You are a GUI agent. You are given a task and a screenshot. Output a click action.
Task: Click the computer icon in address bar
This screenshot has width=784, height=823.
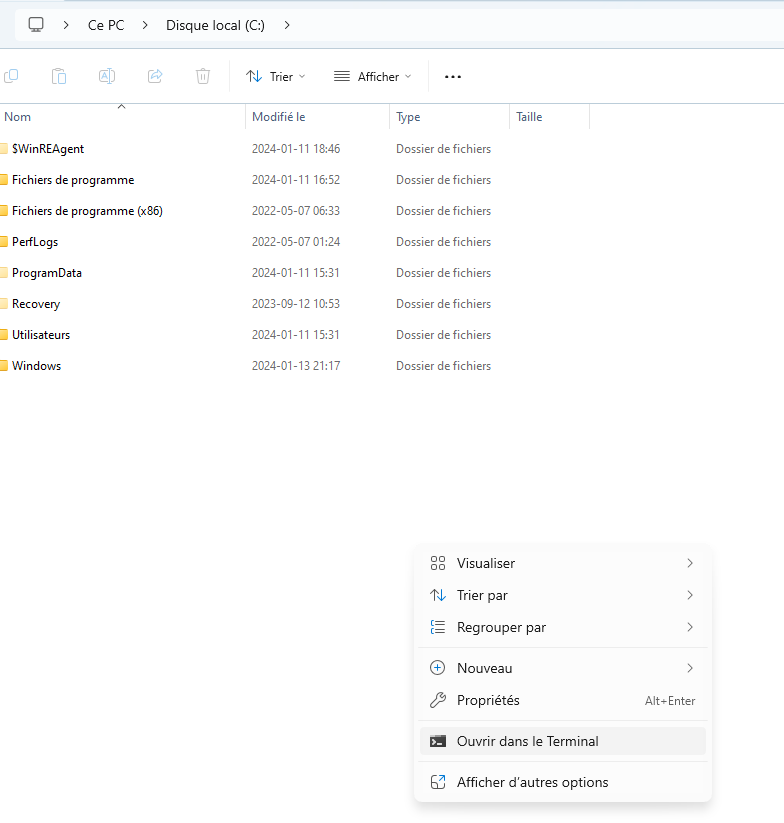click(36, 25)
